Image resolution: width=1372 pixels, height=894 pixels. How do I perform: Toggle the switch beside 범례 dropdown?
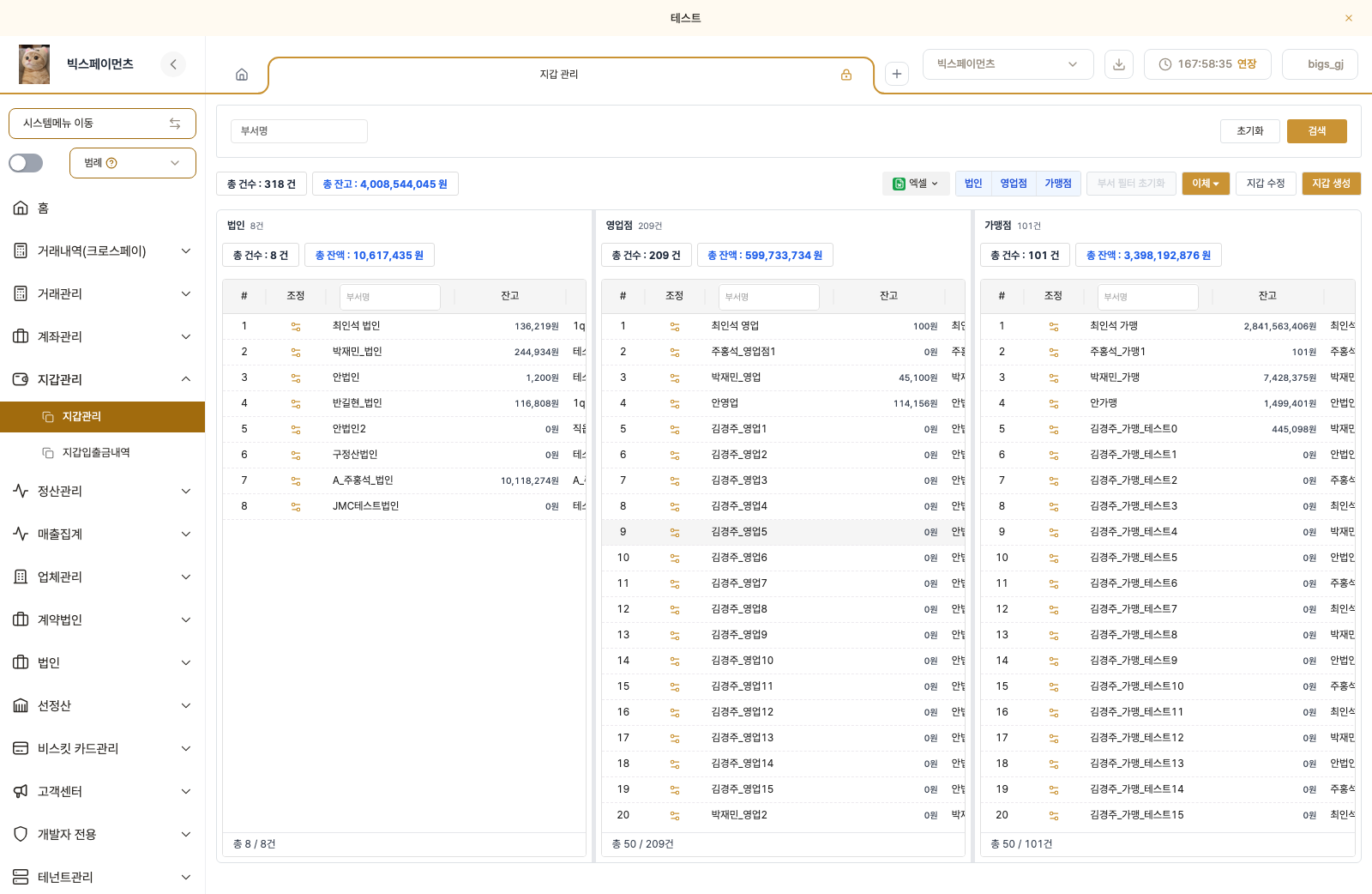pyautogui.click(x=26, y=163)
